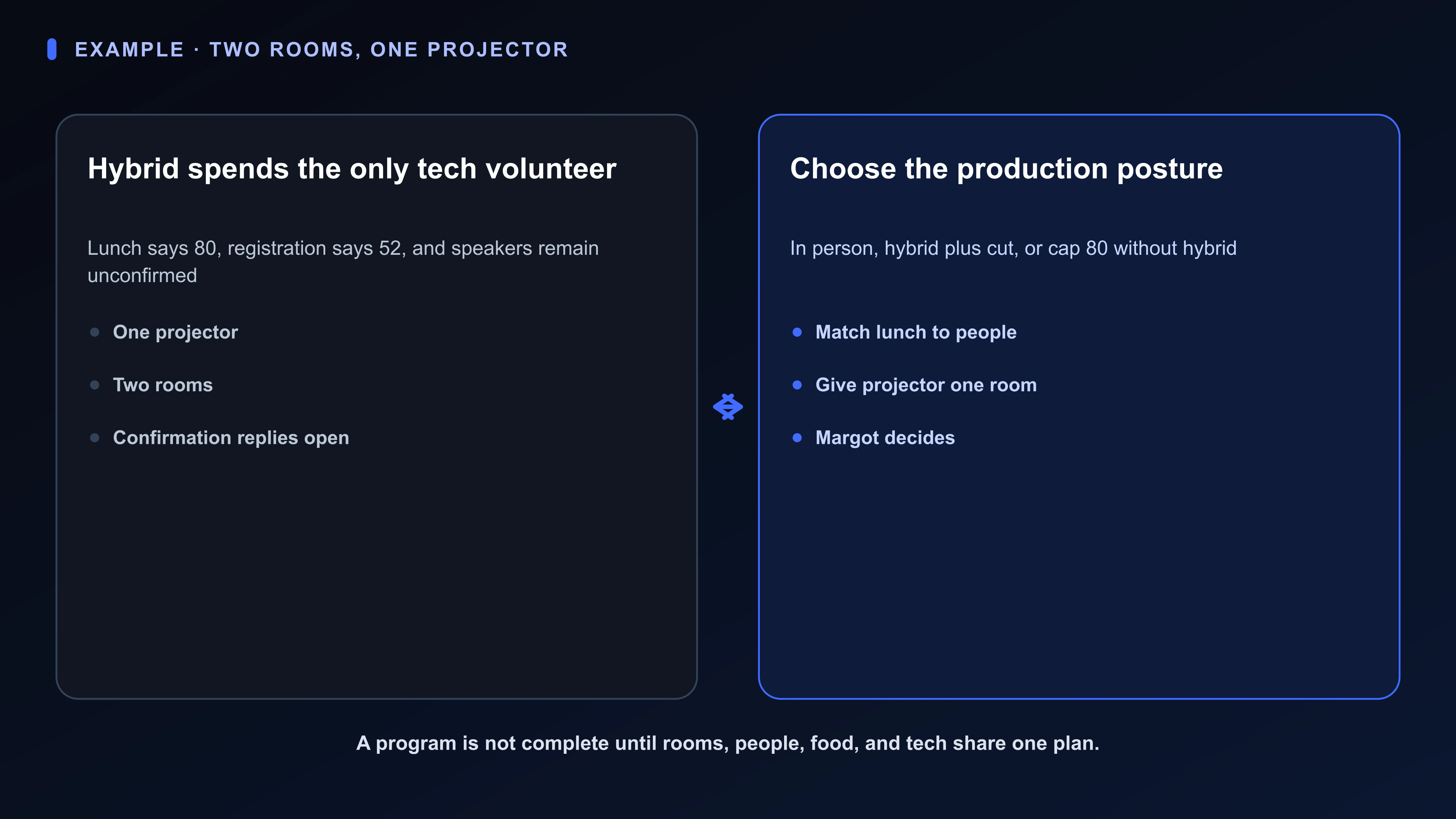
Task: Click the Lunch says 80 paragraph
Action: point(343,262)
